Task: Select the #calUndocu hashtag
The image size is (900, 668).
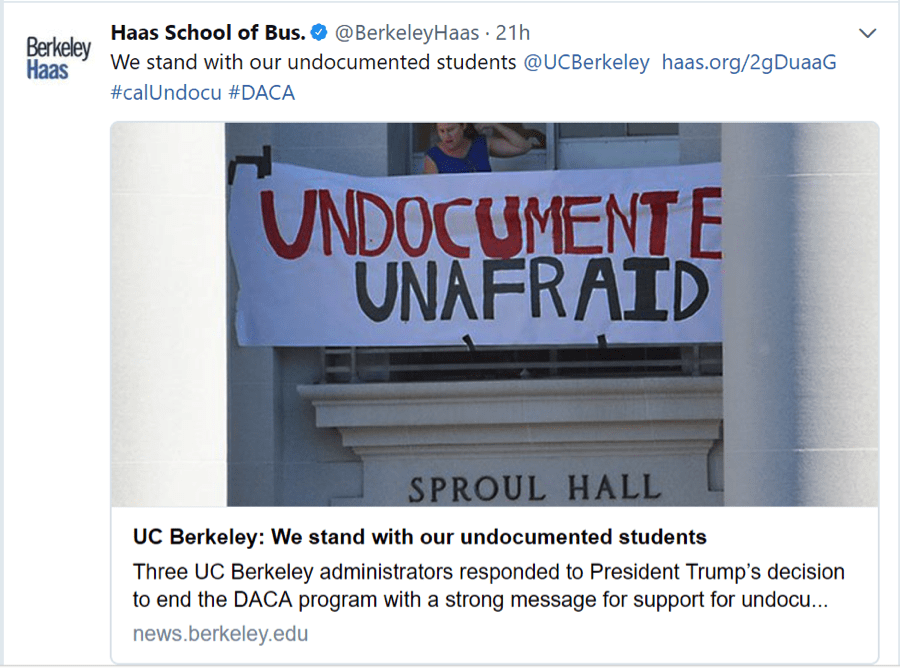Action: pos(165,92)
